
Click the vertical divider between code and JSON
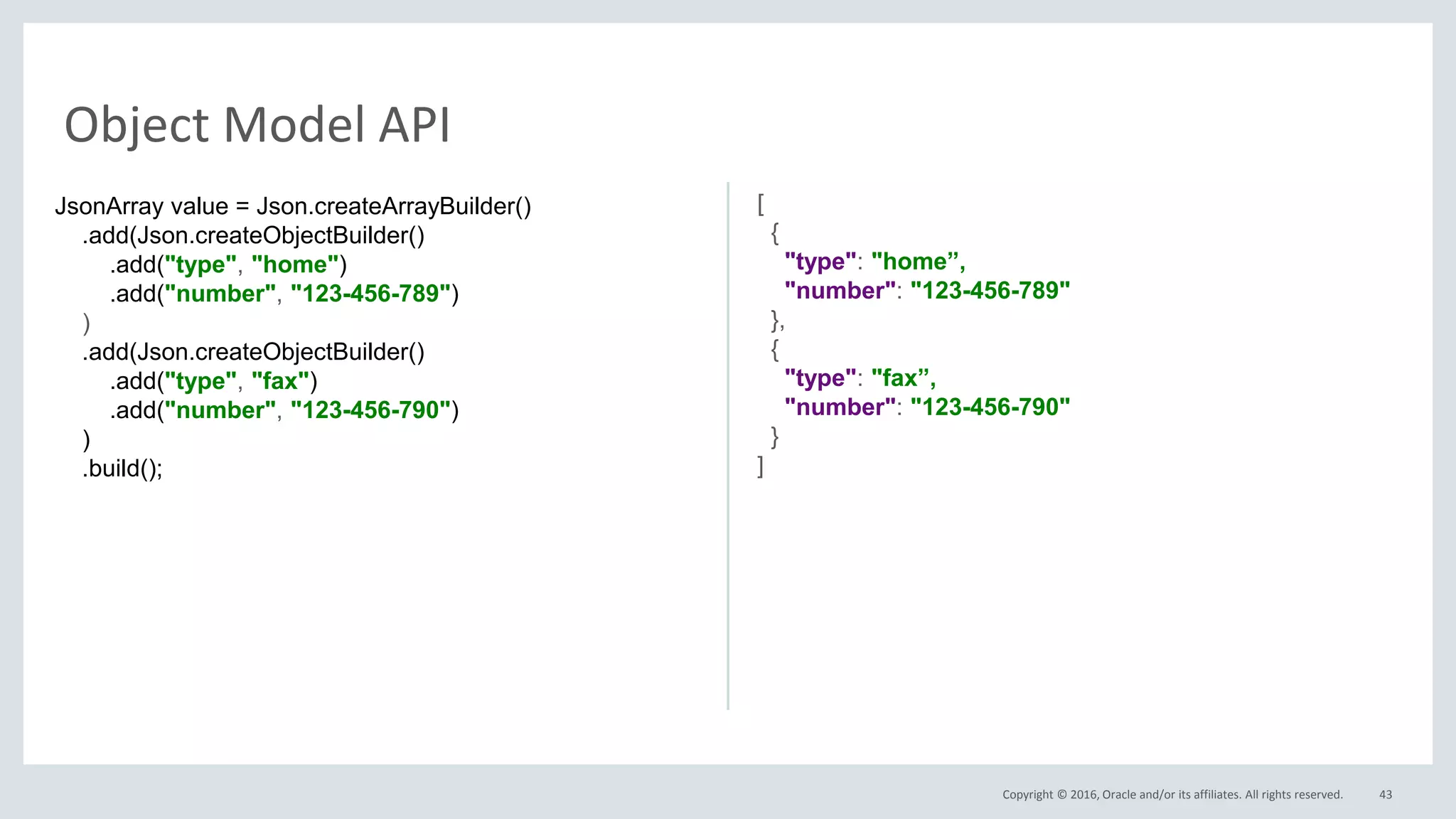(728, 446)
